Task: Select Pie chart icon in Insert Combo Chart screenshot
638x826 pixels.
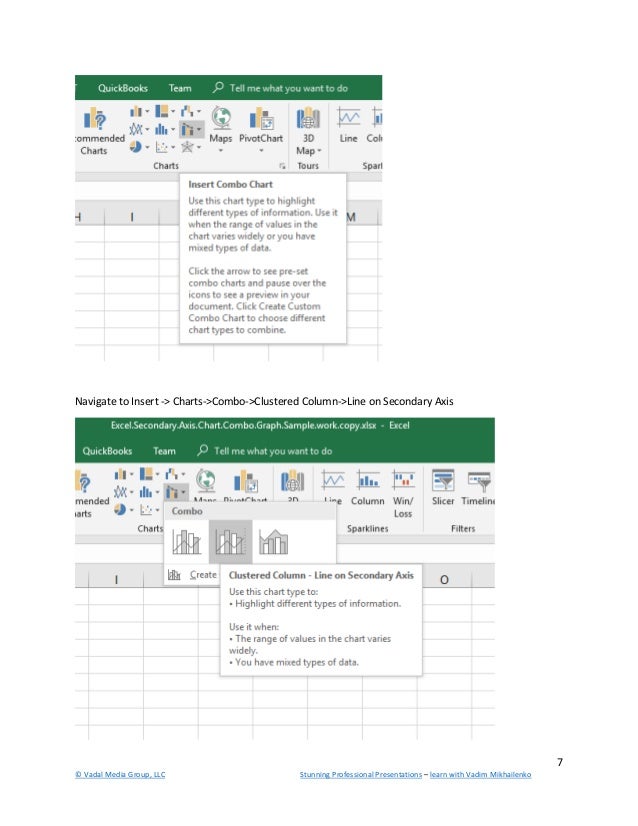Action: click(136, 146)
